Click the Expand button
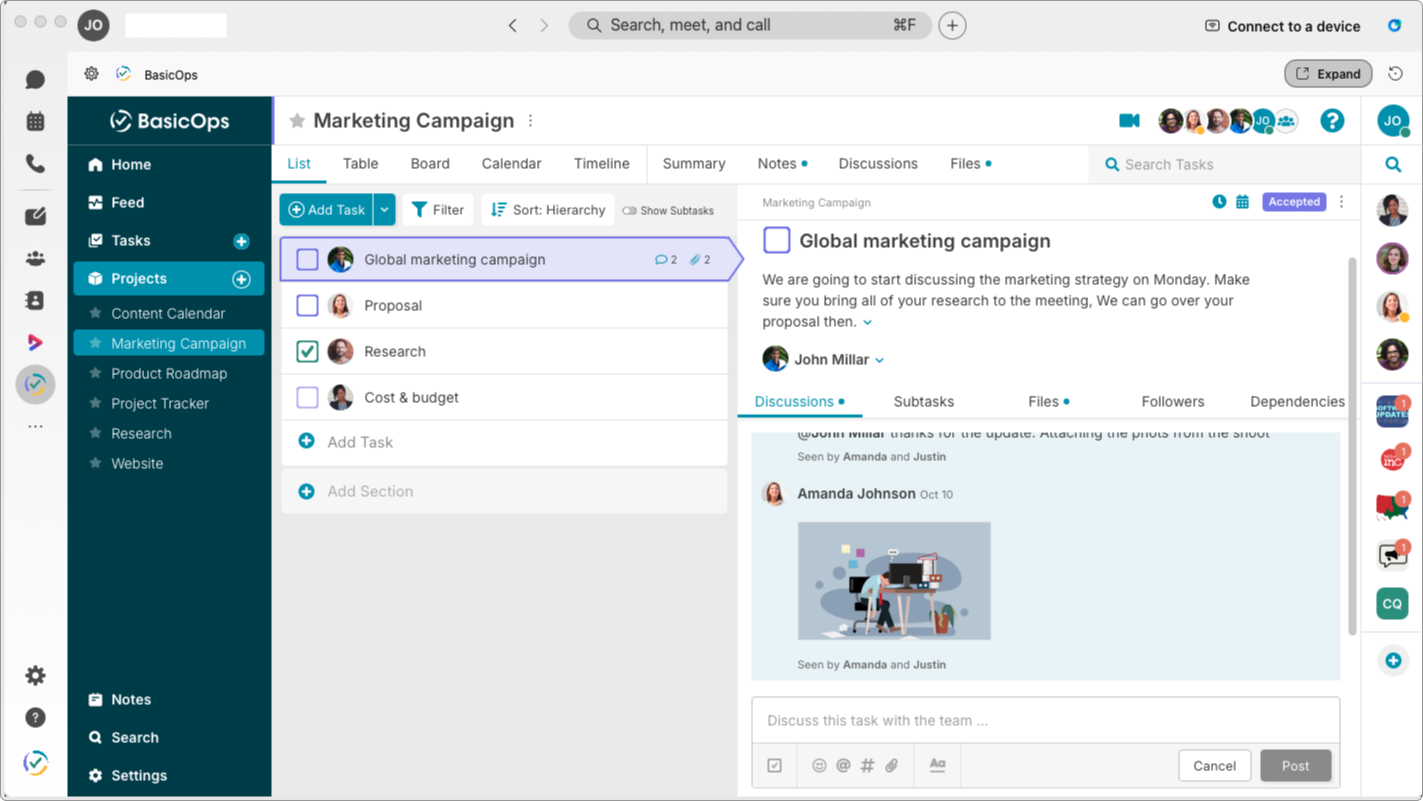Viewport: 1423px width, 801px height. pyautogui.click(x=1328, y=74)
